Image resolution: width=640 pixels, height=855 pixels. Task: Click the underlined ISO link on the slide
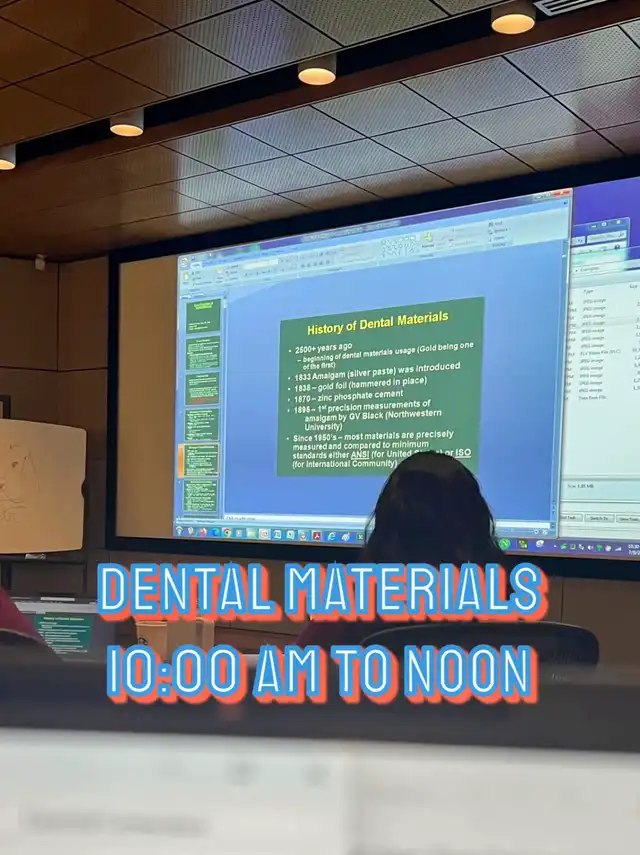pos(462,452)
